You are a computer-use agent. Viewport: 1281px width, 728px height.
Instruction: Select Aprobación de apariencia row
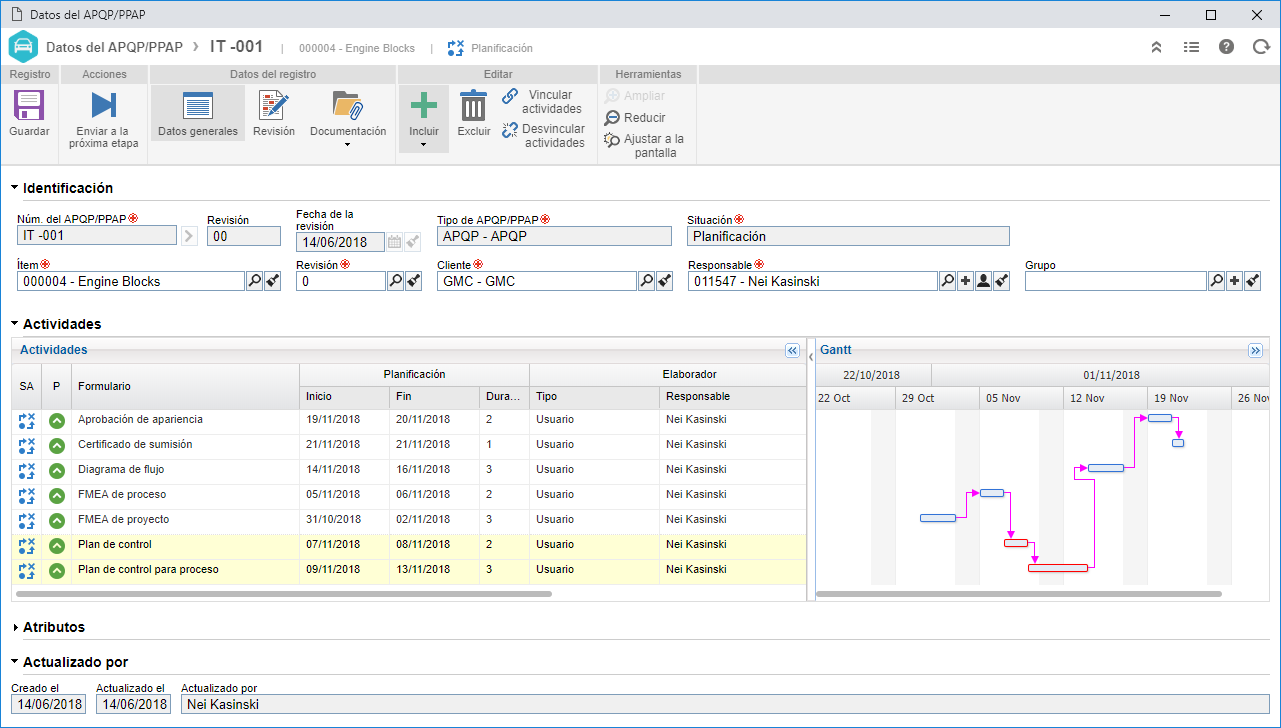[x=408, y=420]
